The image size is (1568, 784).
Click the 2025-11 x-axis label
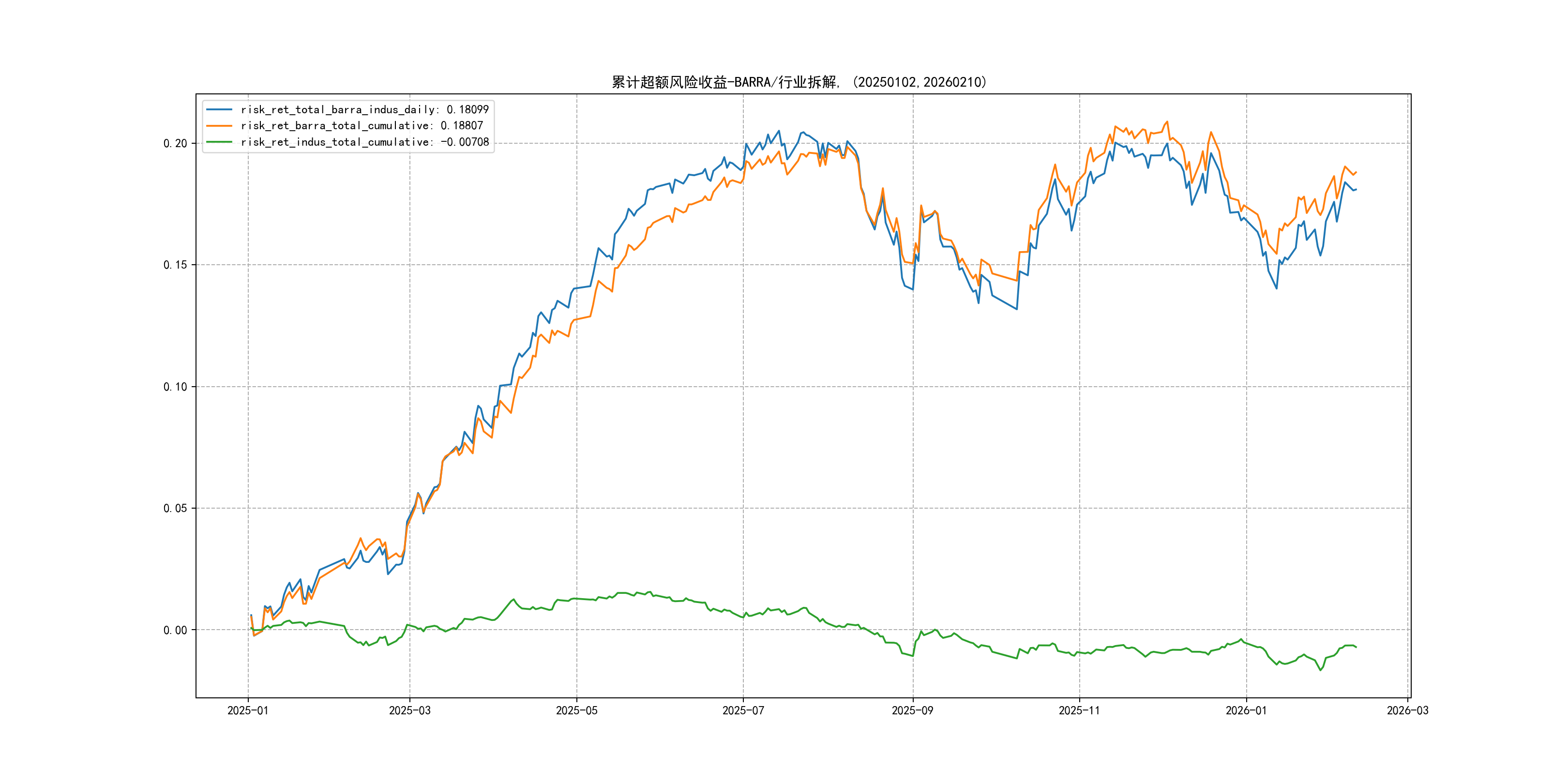click(x=1079, y=710)
